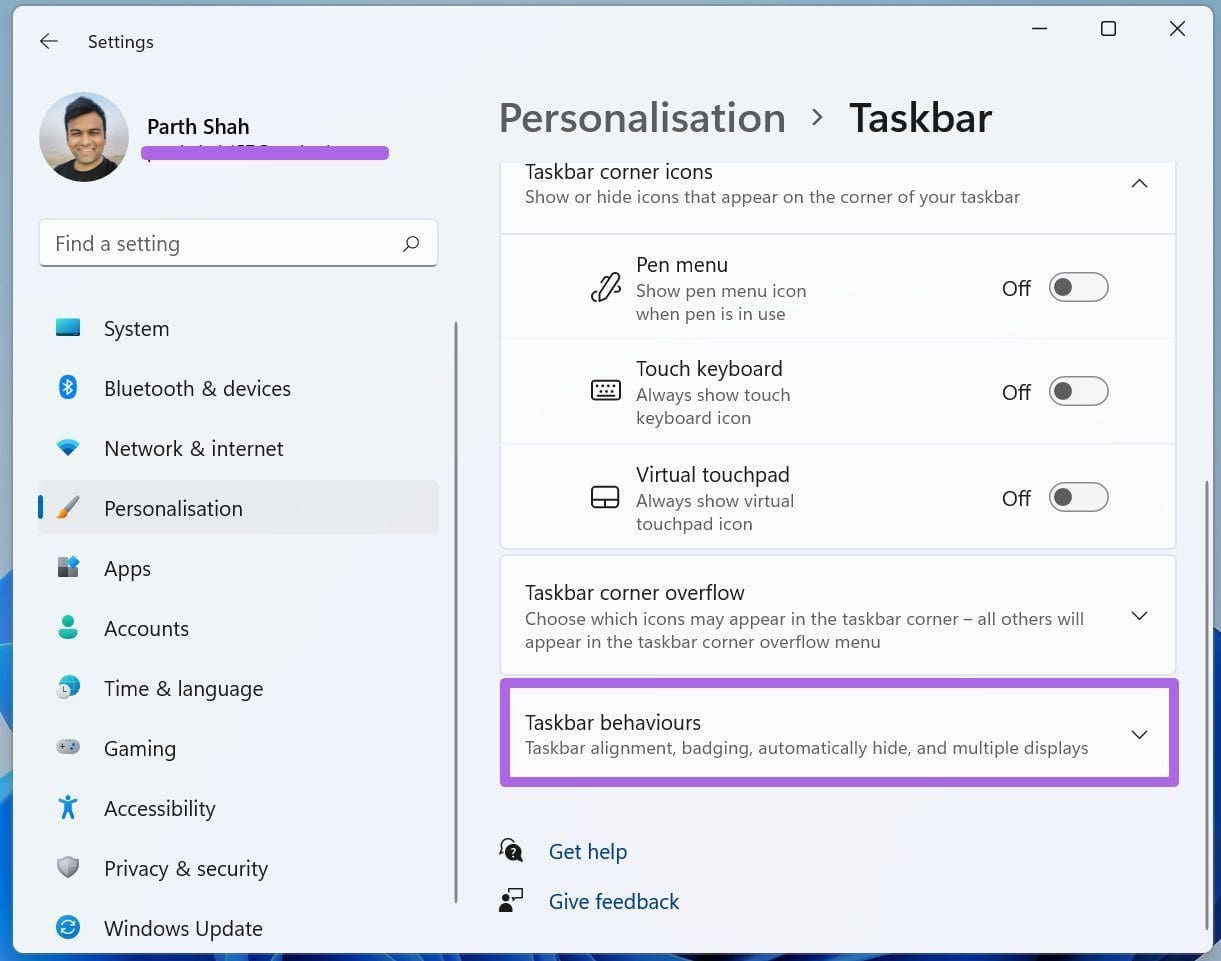1221x961 pixels.
Task: Switch on the Virtual touchpad toggle
Action: click(1078, 497)
